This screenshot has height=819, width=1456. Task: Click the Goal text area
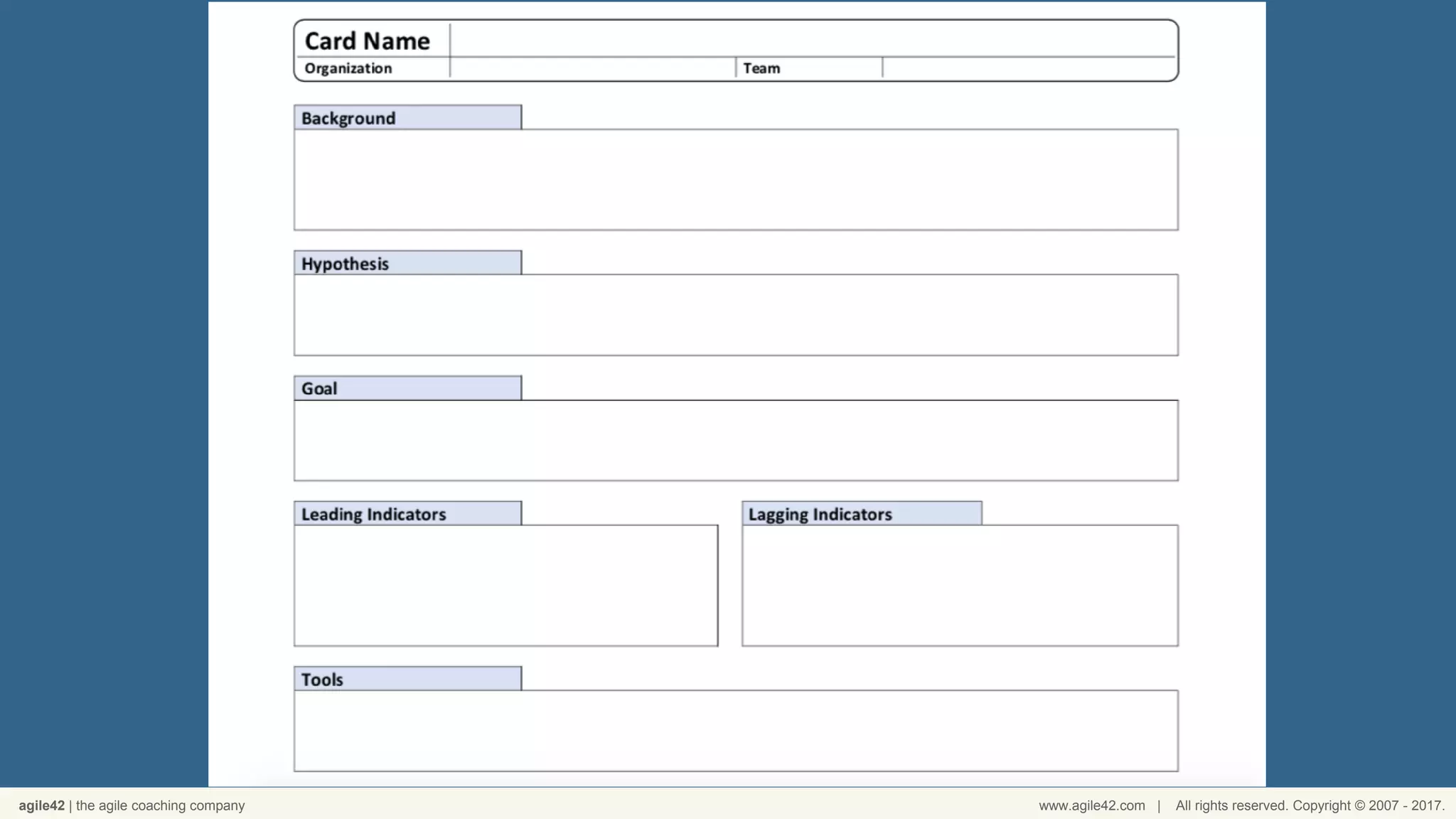pyautogui.click(x=736, y=440)
